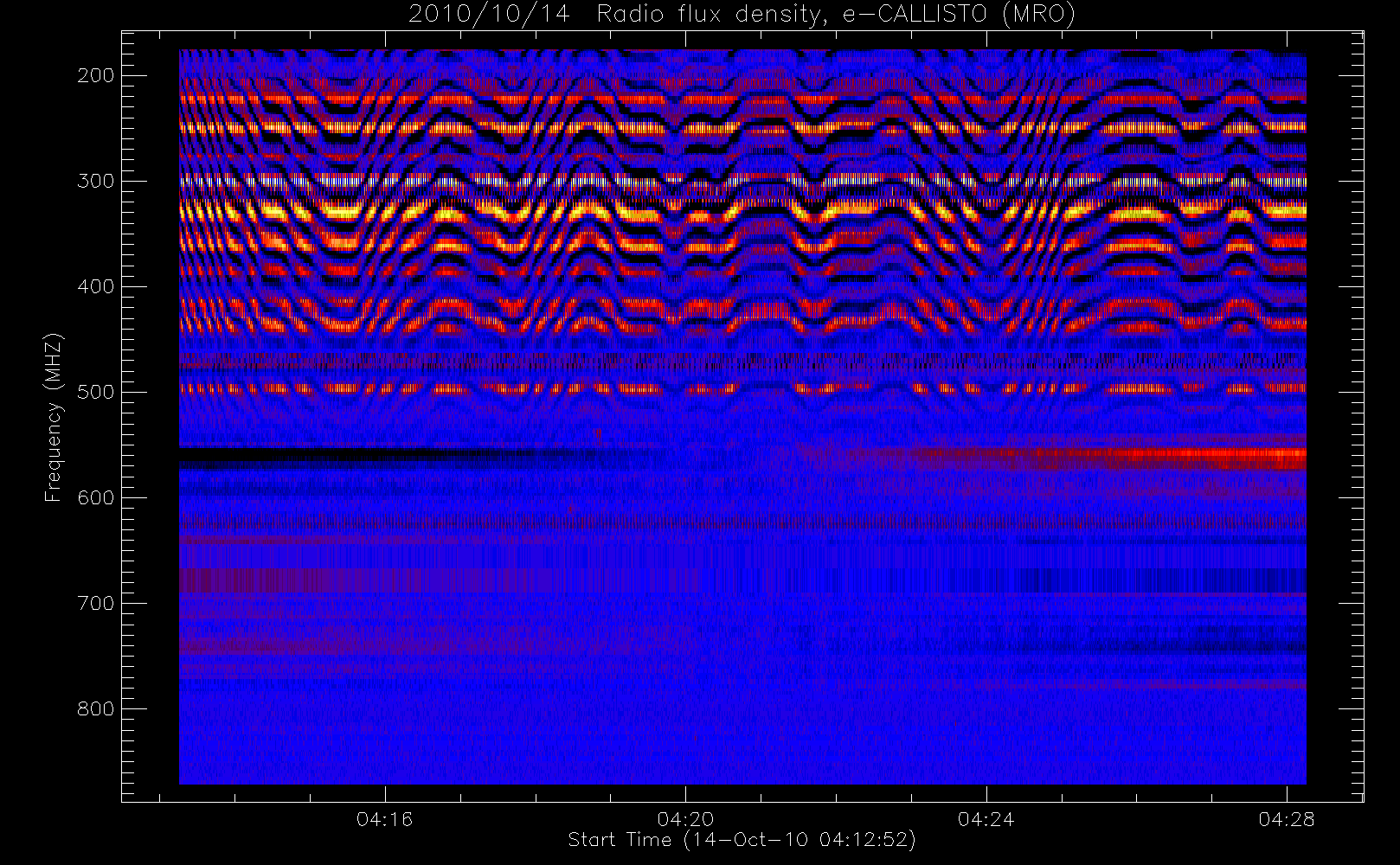Click the x-axis label 'Start Time (14-Oct-10 04:12:52)'
Image resolution: width=1400 pixels, height=865 pixels.
point(742,840)
